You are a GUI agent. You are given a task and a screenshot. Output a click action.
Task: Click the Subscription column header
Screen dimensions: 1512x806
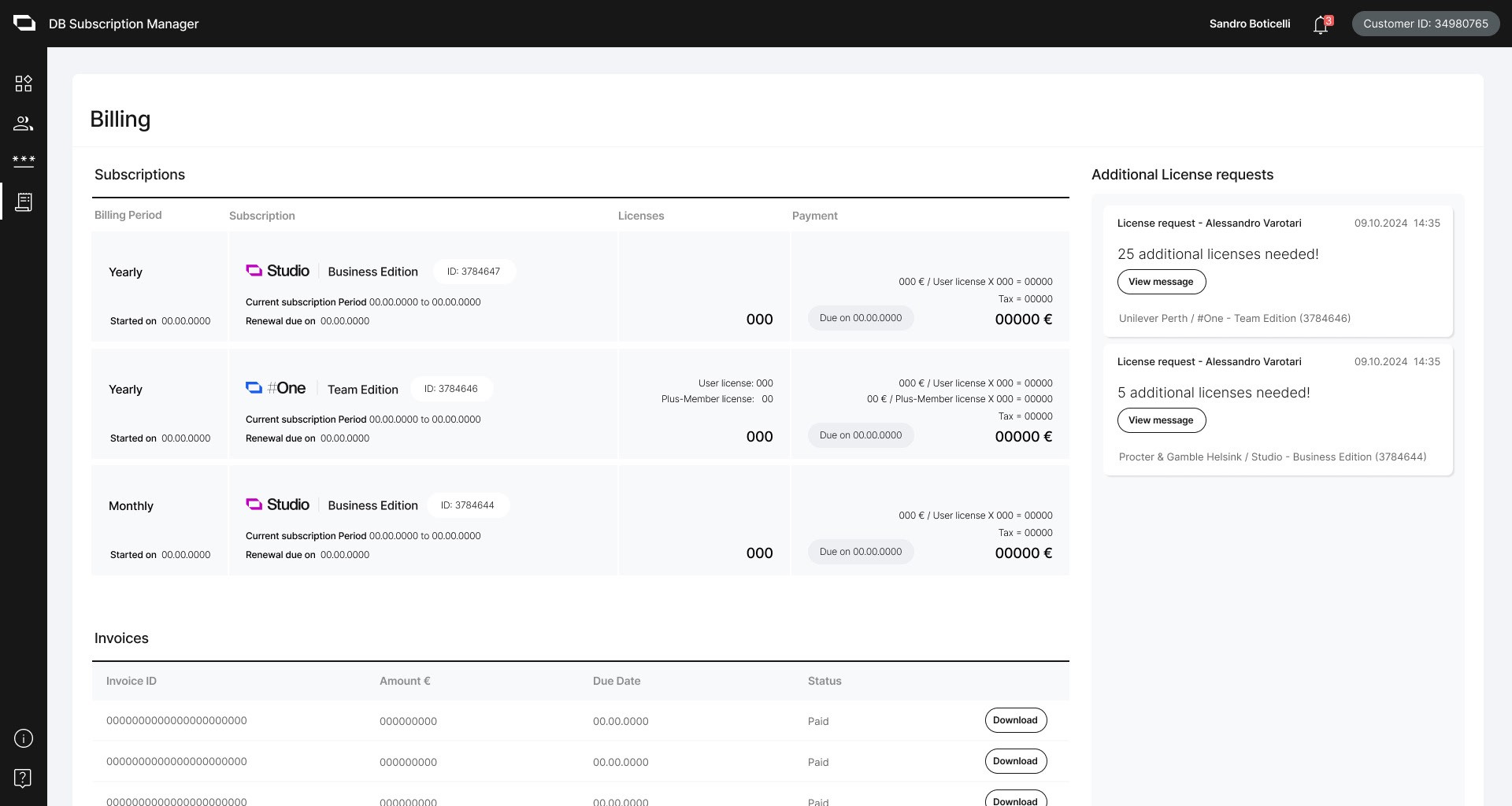262,216
